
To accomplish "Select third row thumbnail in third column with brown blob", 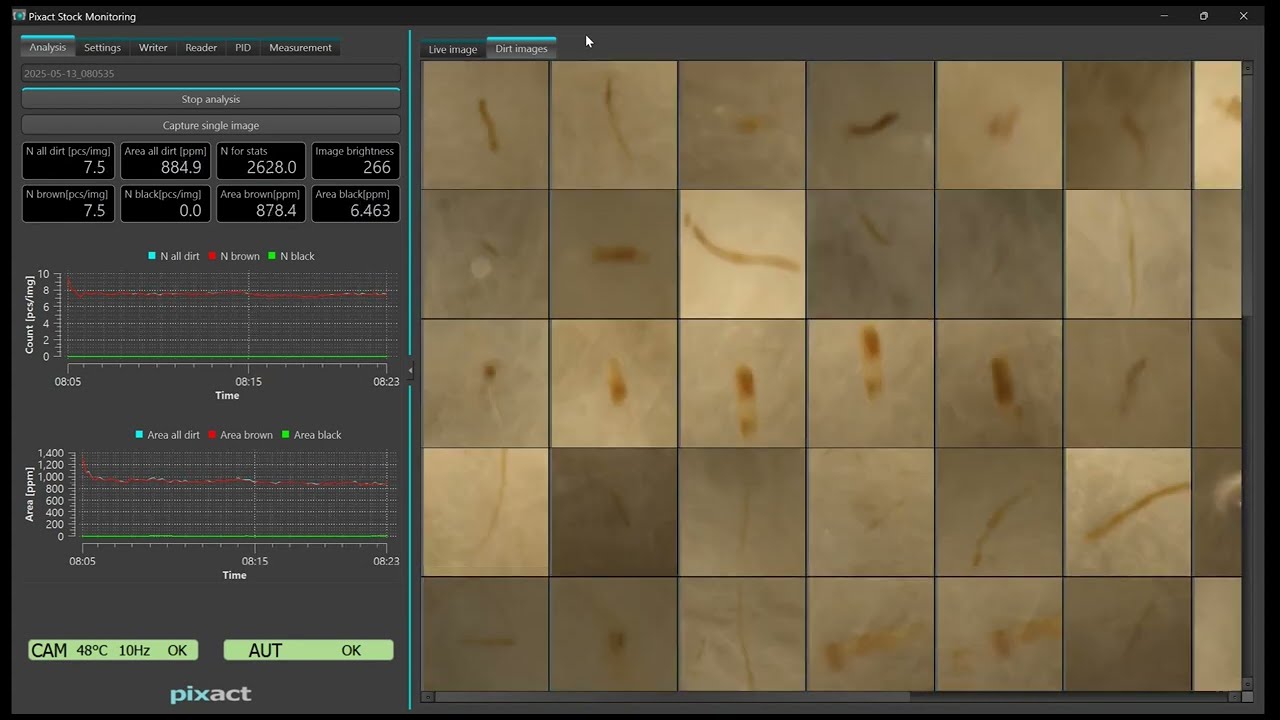I will [x=742, y=383].
